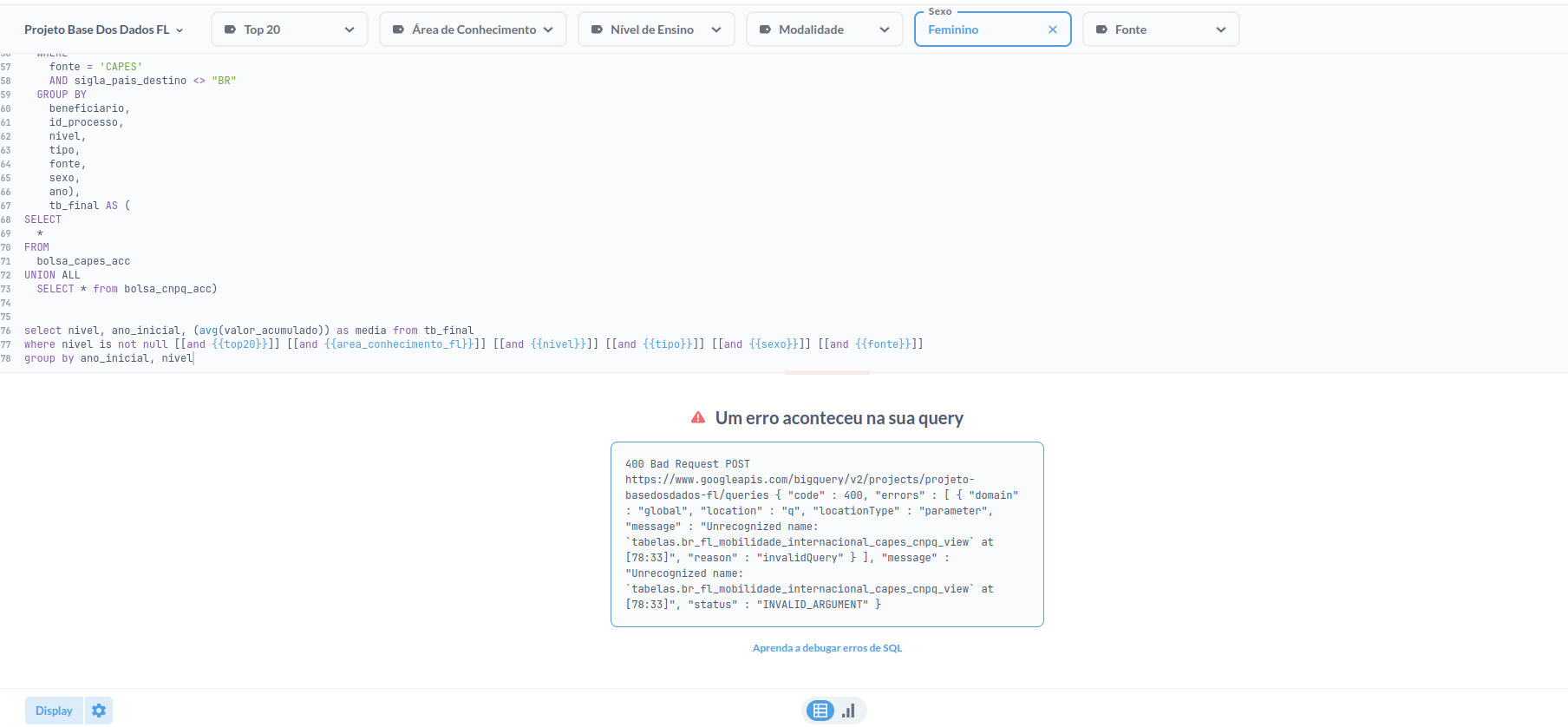This screenshot has height=727, width=1568.
Task: Clear the Feminino value in Sexo filter
Action: (x=1053, y=29)
